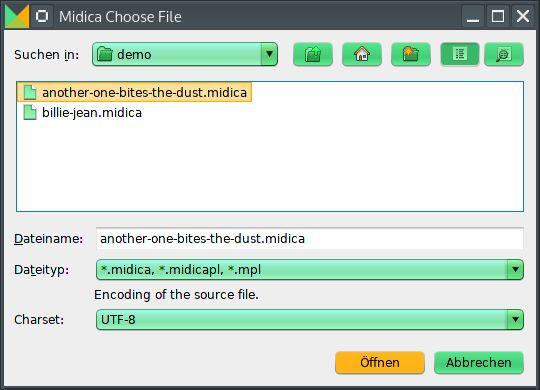Jump to the home directory
540x390 pixels.
click(362, 54)
